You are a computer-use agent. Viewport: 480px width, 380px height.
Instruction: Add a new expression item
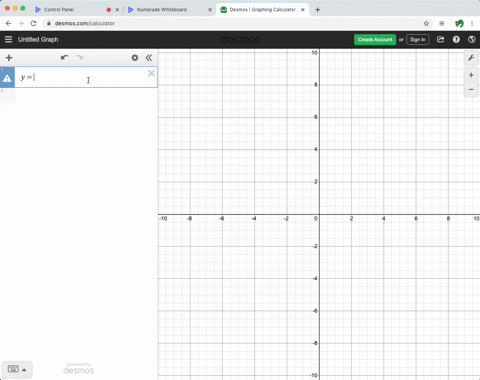(9, 58)
